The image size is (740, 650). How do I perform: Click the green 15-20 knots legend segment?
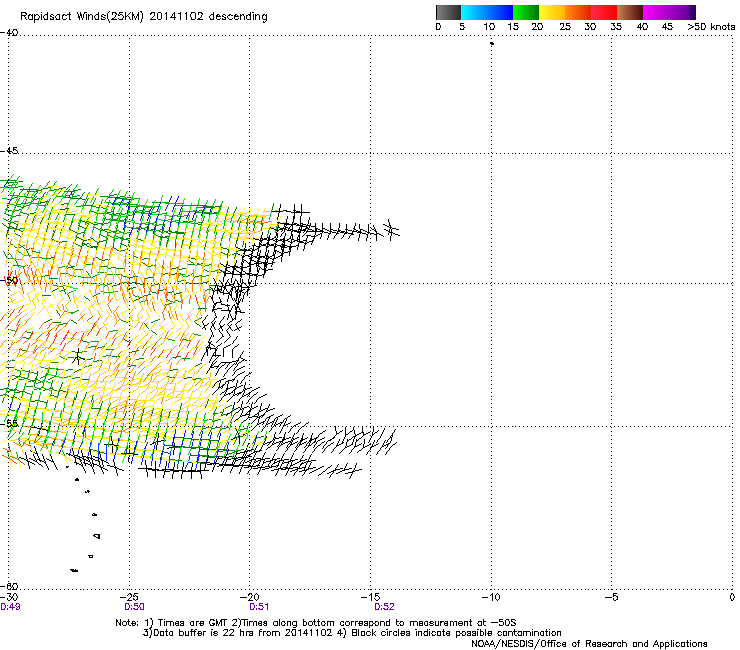[526, 12]
